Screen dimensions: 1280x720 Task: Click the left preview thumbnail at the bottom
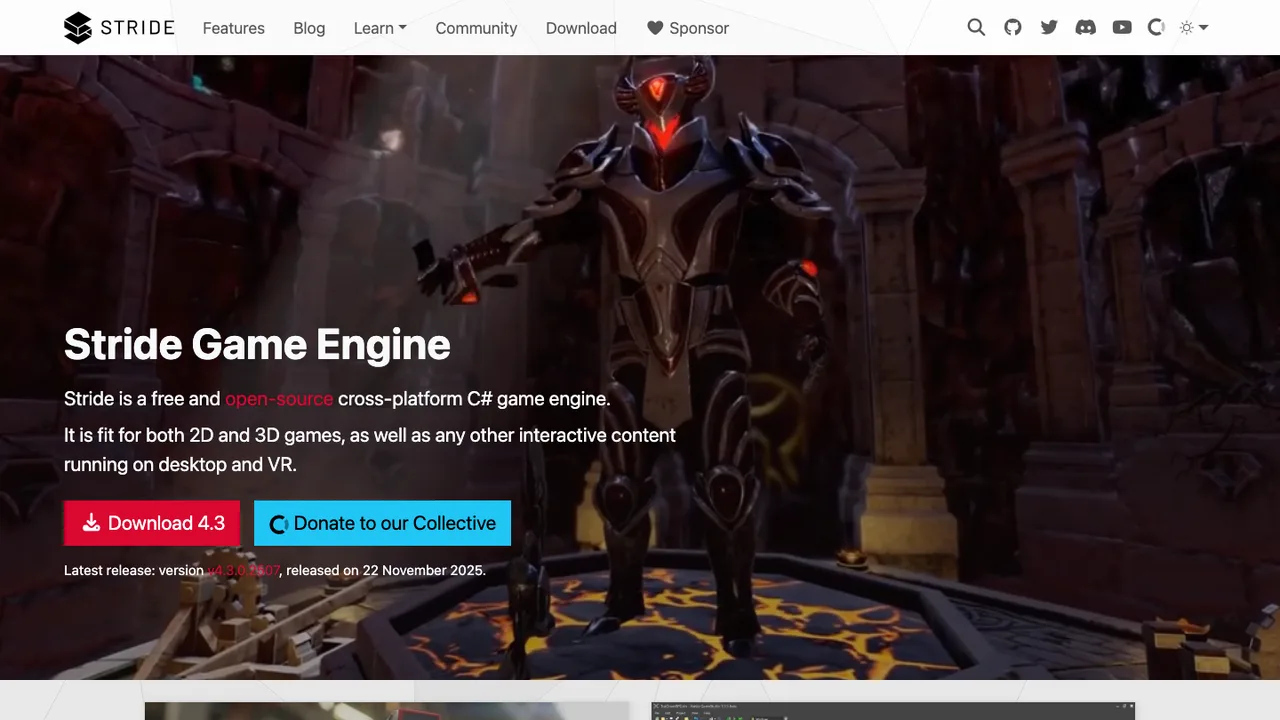coord(387,710)
